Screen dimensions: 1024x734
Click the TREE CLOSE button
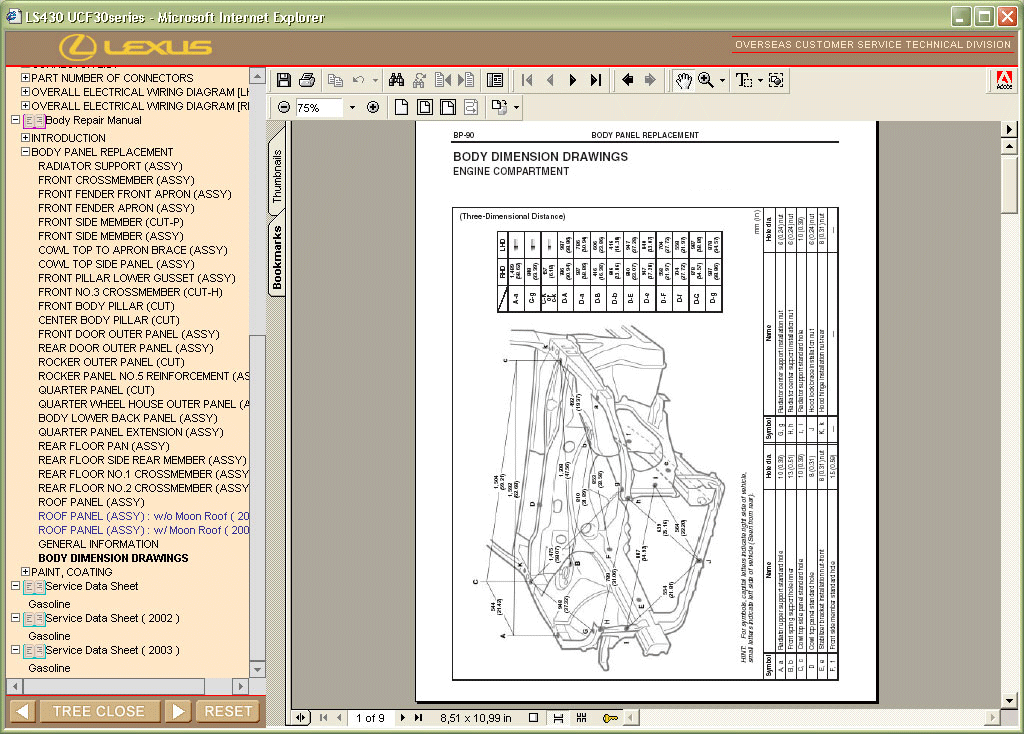[x=99, y=711]
